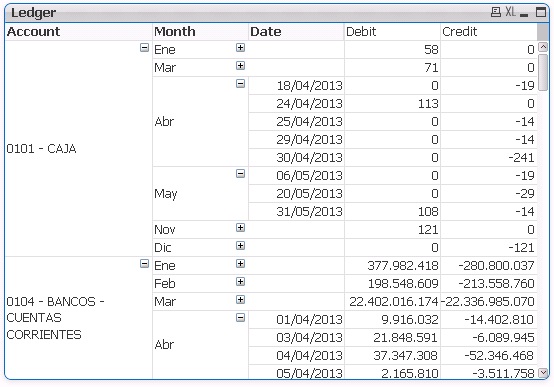Send Ledger table to Excel via XL icon
The width and height of the screenshot is (554, 387).
pyautogui.click(x=510, y=12)
